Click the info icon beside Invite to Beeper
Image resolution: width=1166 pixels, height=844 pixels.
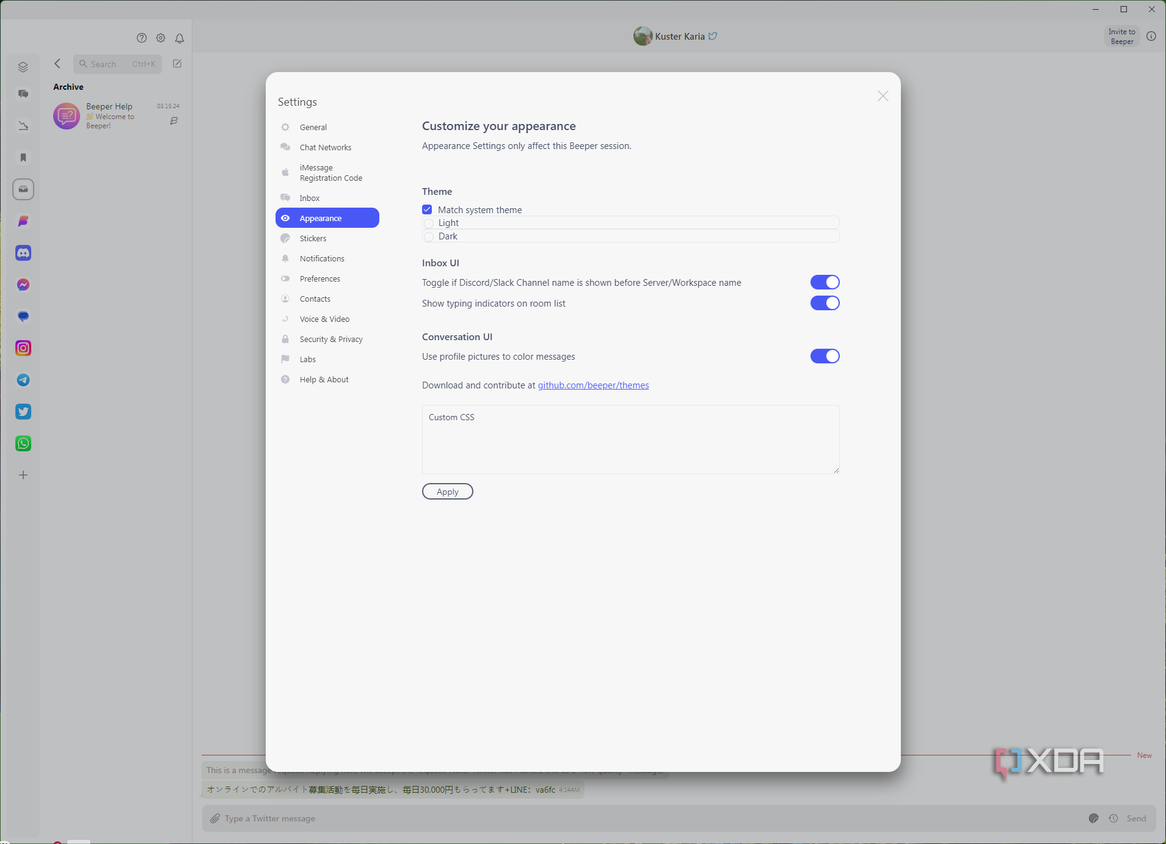(x=1151, y=36)
